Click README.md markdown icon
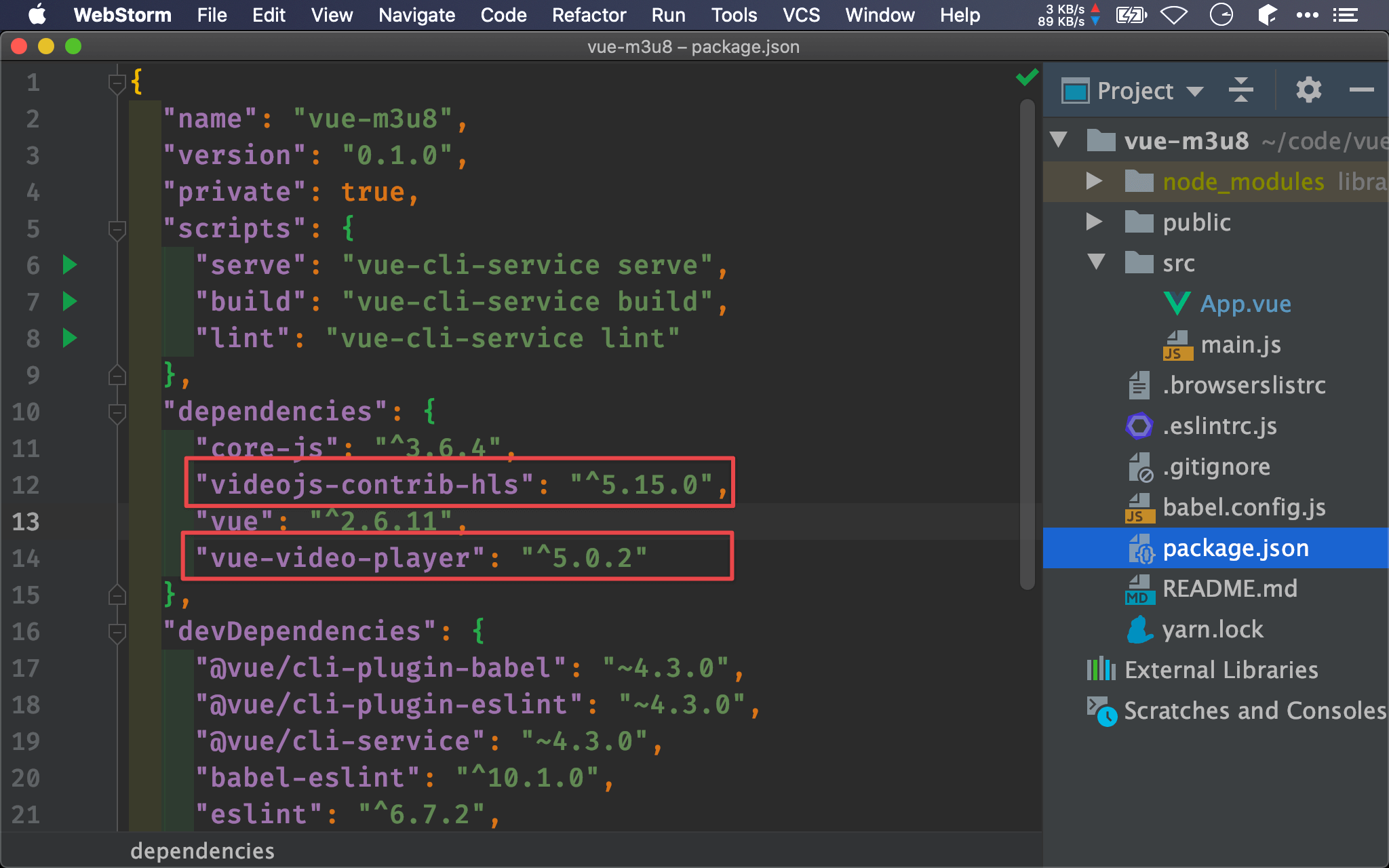Viewport: 1389px width, 868px height. 1139,589
